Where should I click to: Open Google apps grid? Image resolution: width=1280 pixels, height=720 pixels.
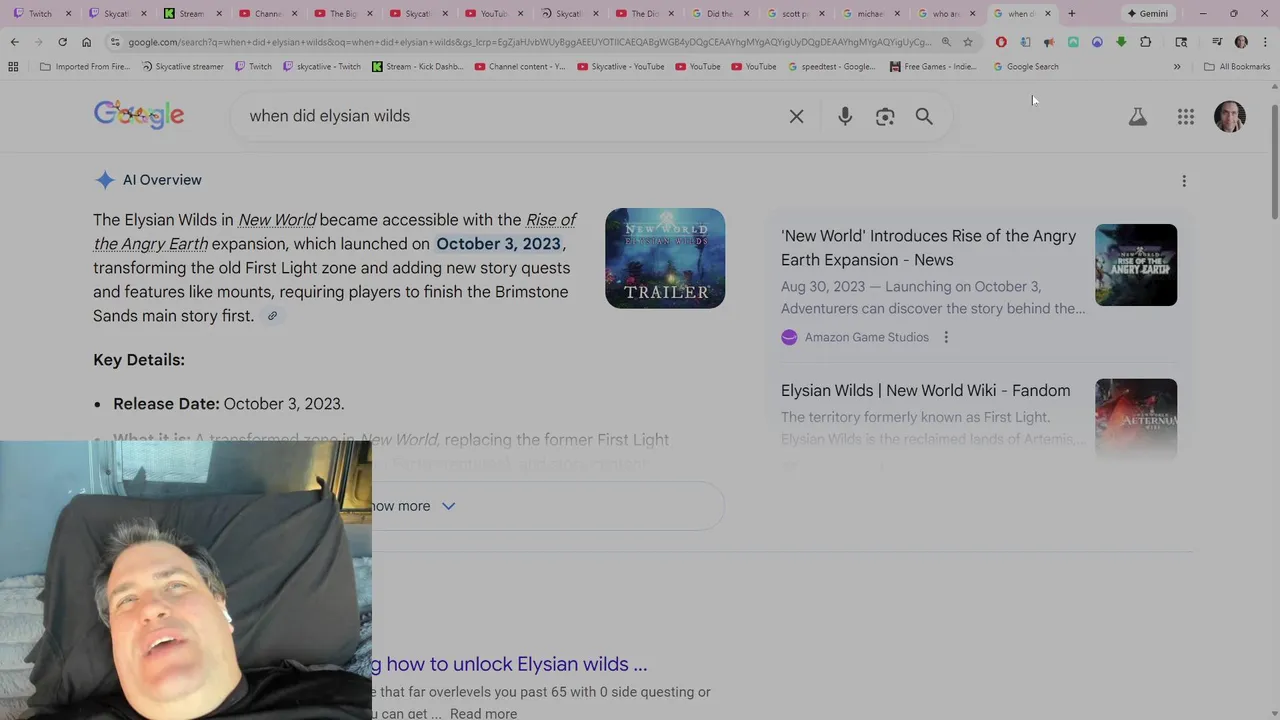pyautogui.click(x=1186, y=117)
